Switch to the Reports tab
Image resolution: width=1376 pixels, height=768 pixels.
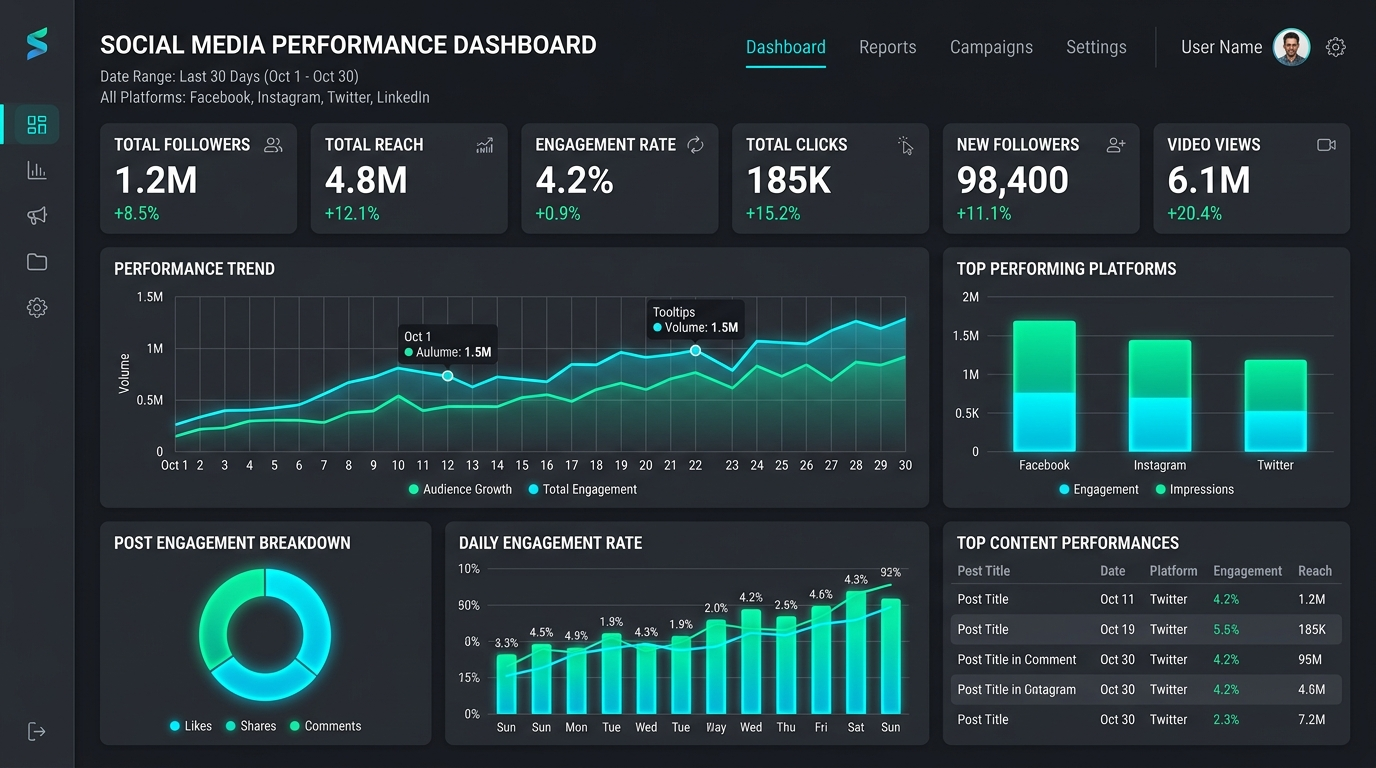point(886,47)
